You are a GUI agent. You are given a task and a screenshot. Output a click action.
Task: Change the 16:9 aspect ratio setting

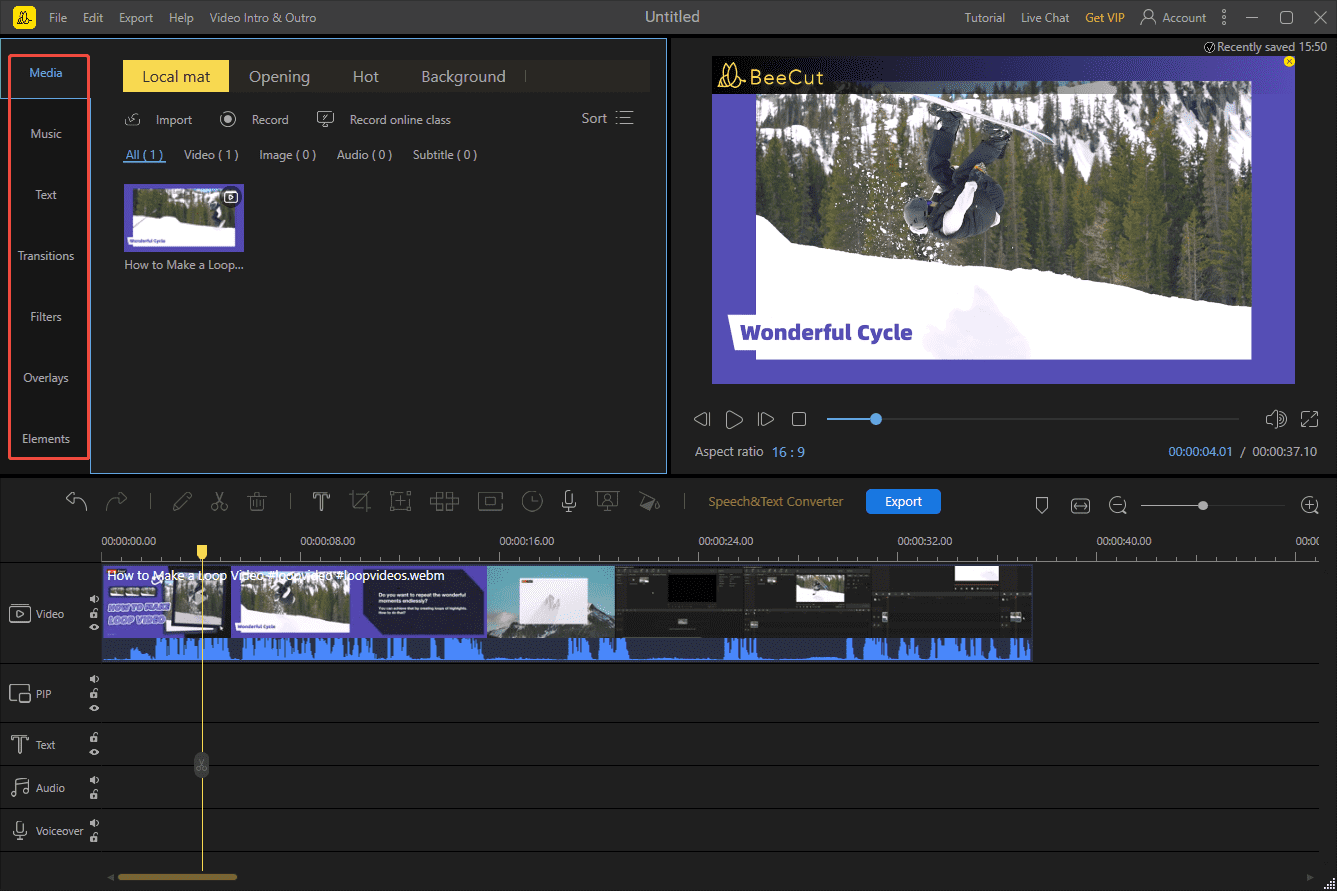(789, 451)
